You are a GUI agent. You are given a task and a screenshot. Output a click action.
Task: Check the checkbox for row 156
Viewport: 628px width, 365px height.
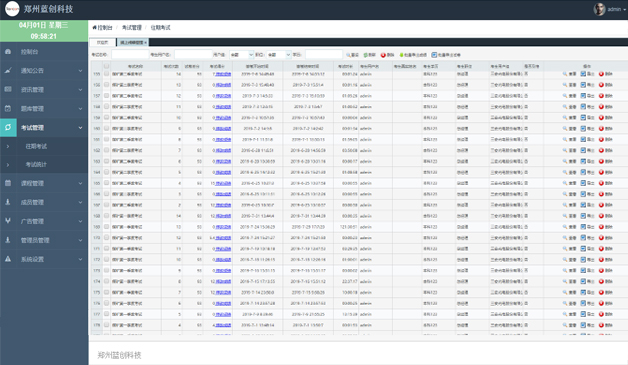(107, 85)
